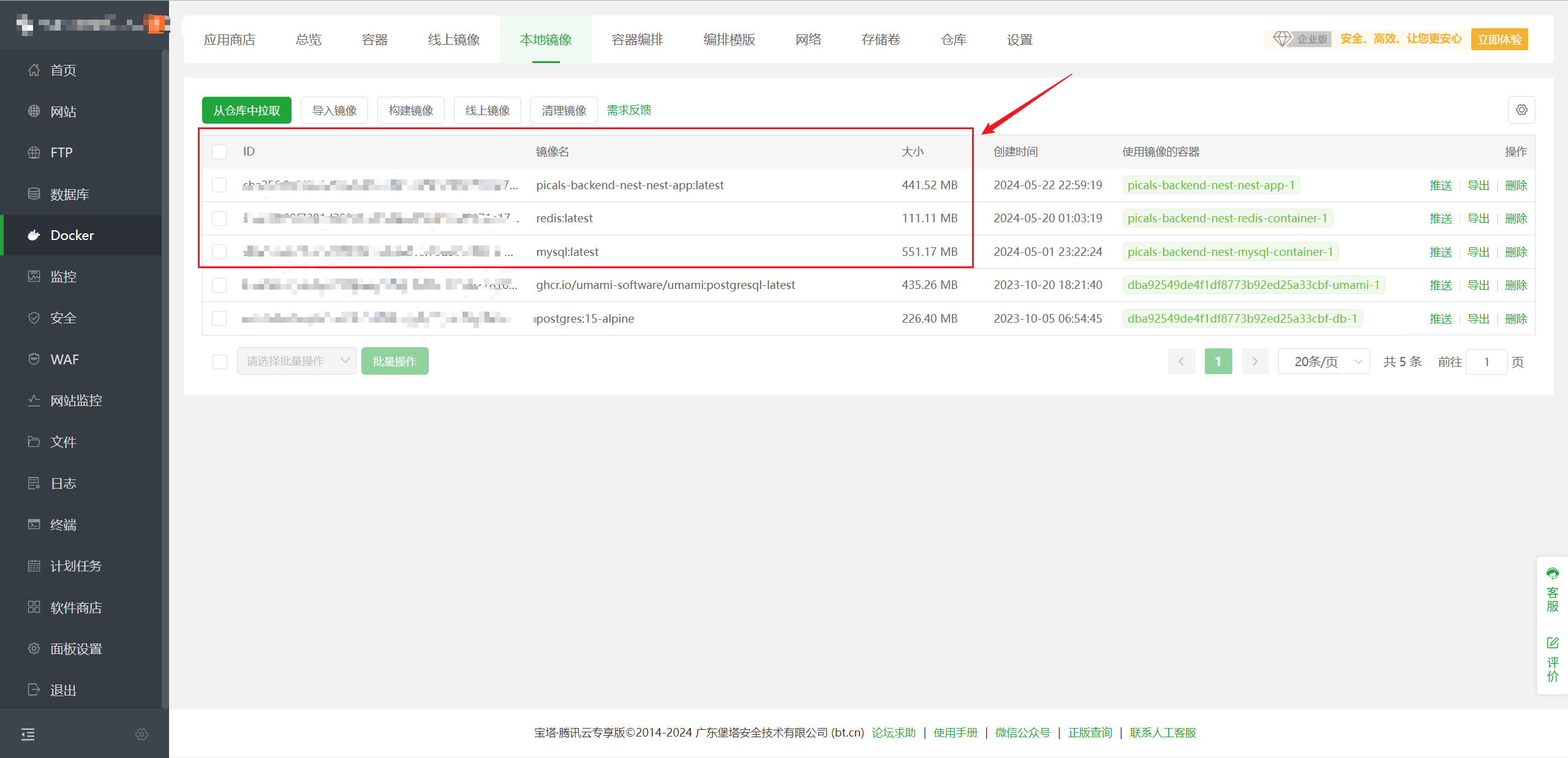The image size is (1568, 758).
Task: Click the page number input field near 前往
Action: [1487, 361]
